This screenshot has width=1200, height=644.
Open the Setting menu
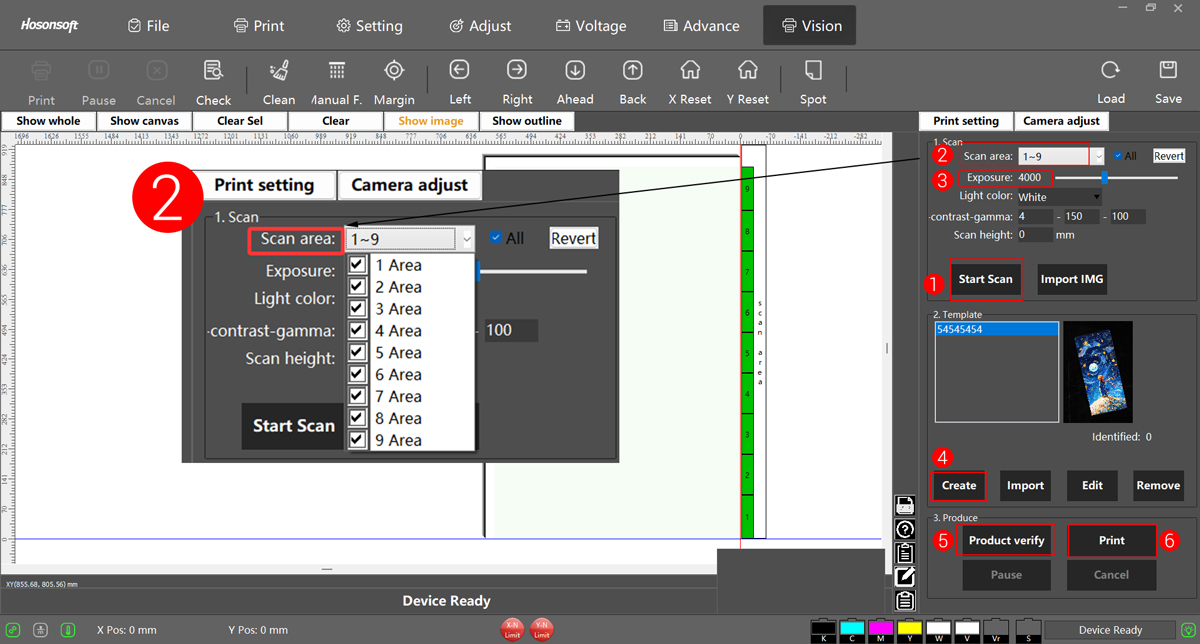pos(369,26)
